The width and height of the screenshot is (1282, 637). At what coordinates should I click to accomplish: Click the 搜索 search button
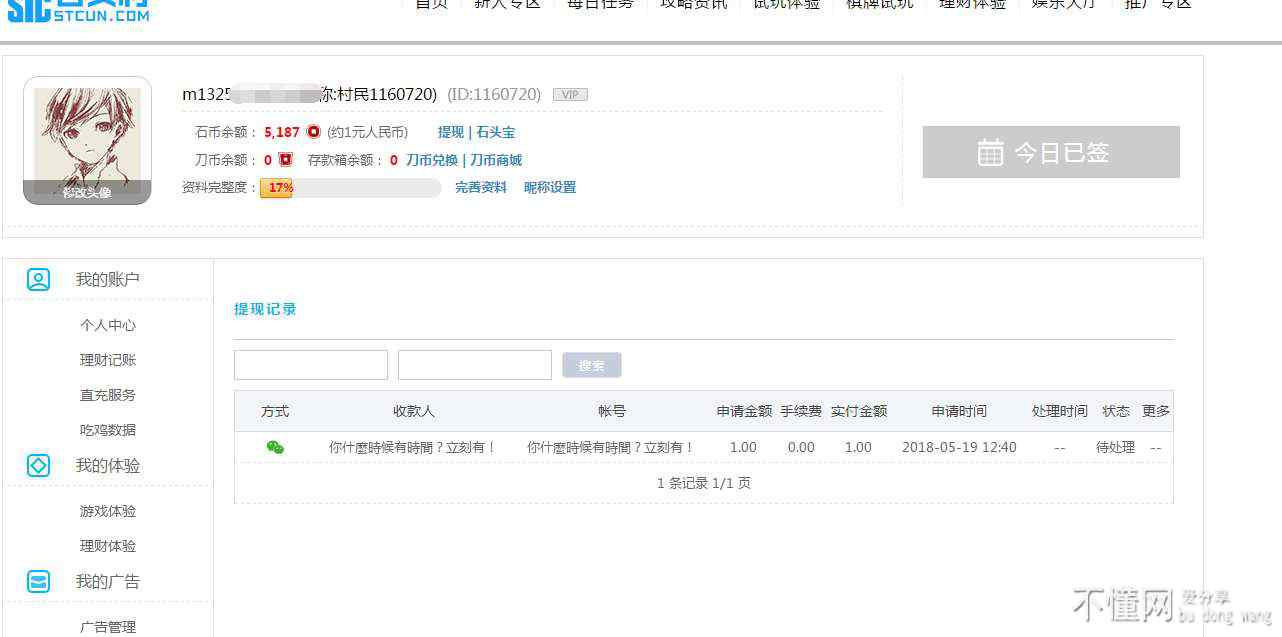pos(592,365)
